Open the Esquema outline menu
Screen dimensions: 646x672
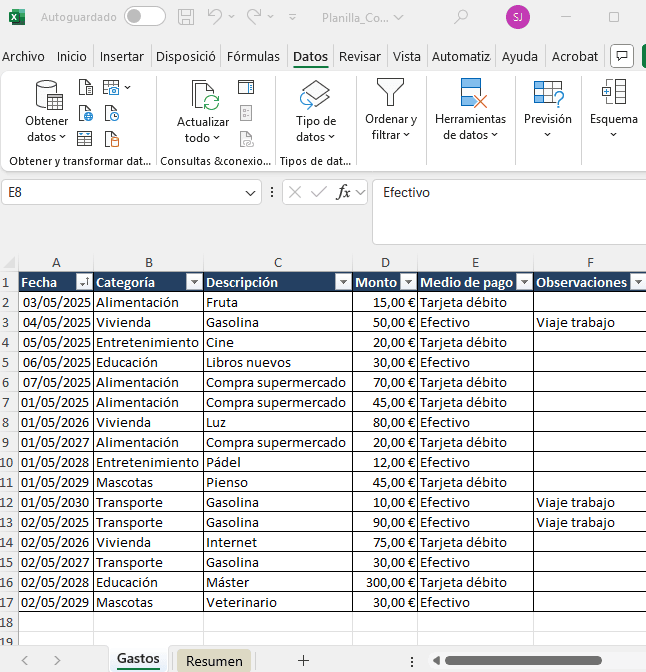pos(613,112)
